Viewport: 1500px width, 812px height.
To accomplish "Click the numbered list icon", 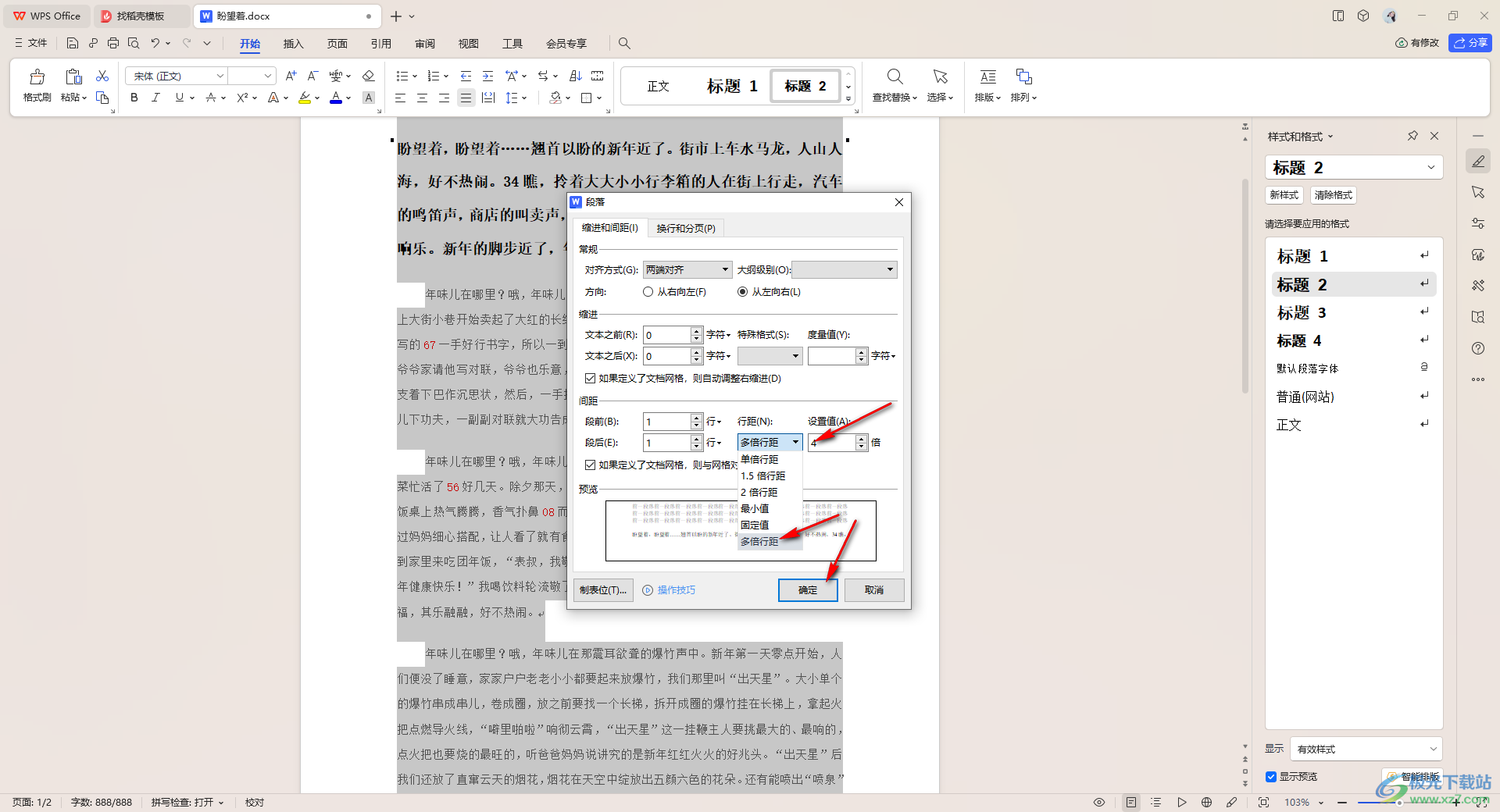I will 434,76.
